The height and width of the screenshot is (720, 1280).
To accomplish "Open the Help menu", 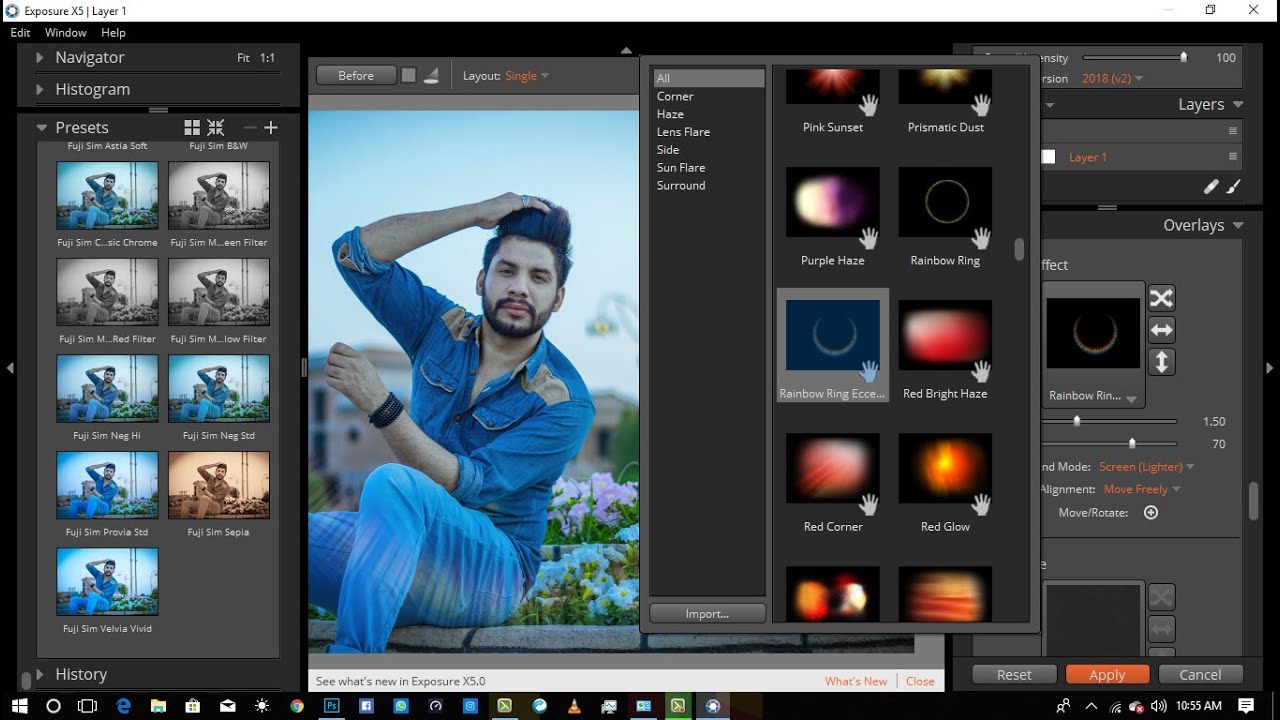I will pos(113,33).
